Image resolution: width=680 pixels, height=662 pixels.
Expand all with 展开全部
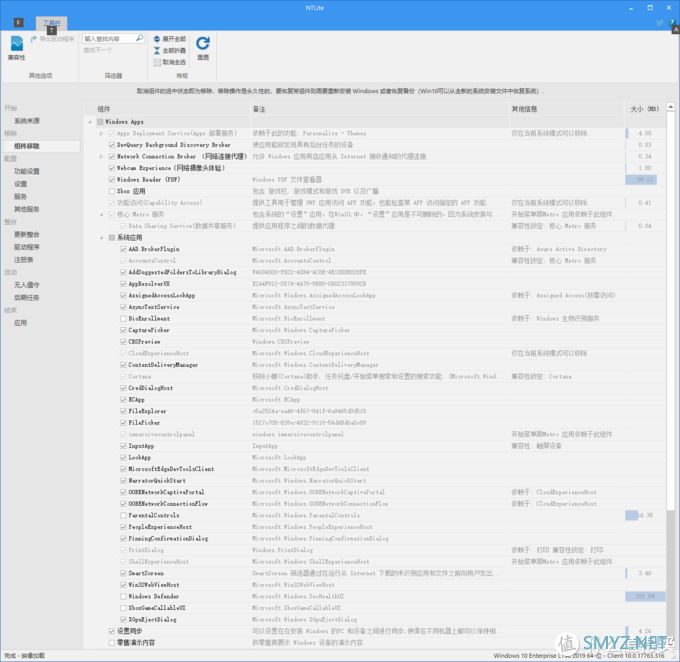(170, 39)
